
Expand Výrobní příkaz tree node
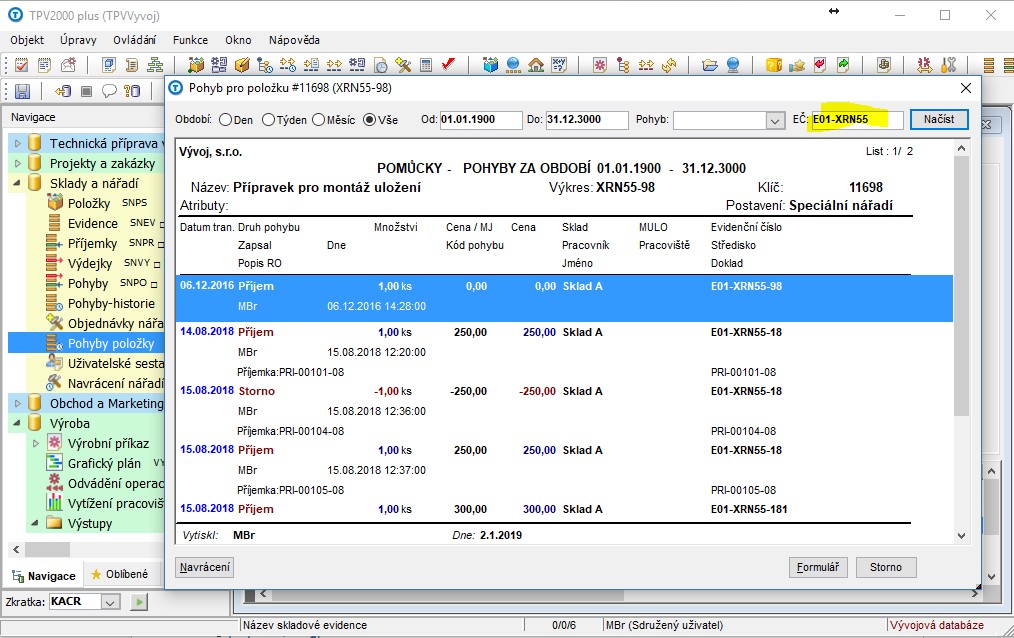point(36,443)
